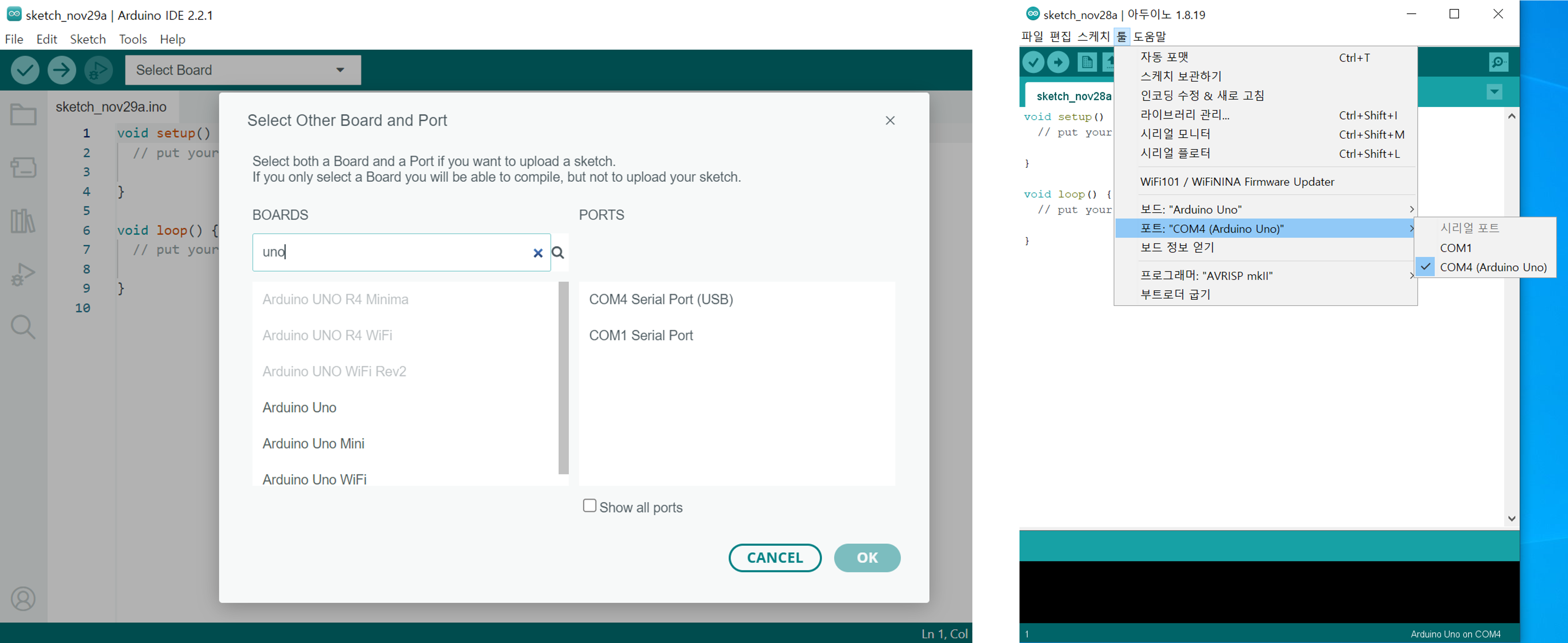
Task: Select the checked COM4 (Arduino Uno) port item
Action: pos(1492,267)
